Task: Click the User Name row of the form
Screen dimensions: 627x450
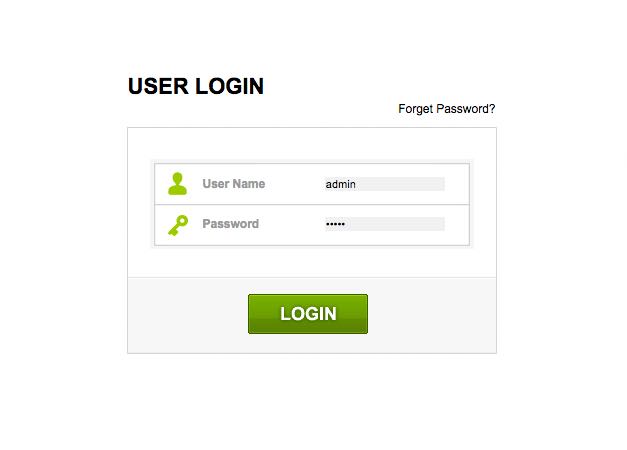Action: click(312, 184)
